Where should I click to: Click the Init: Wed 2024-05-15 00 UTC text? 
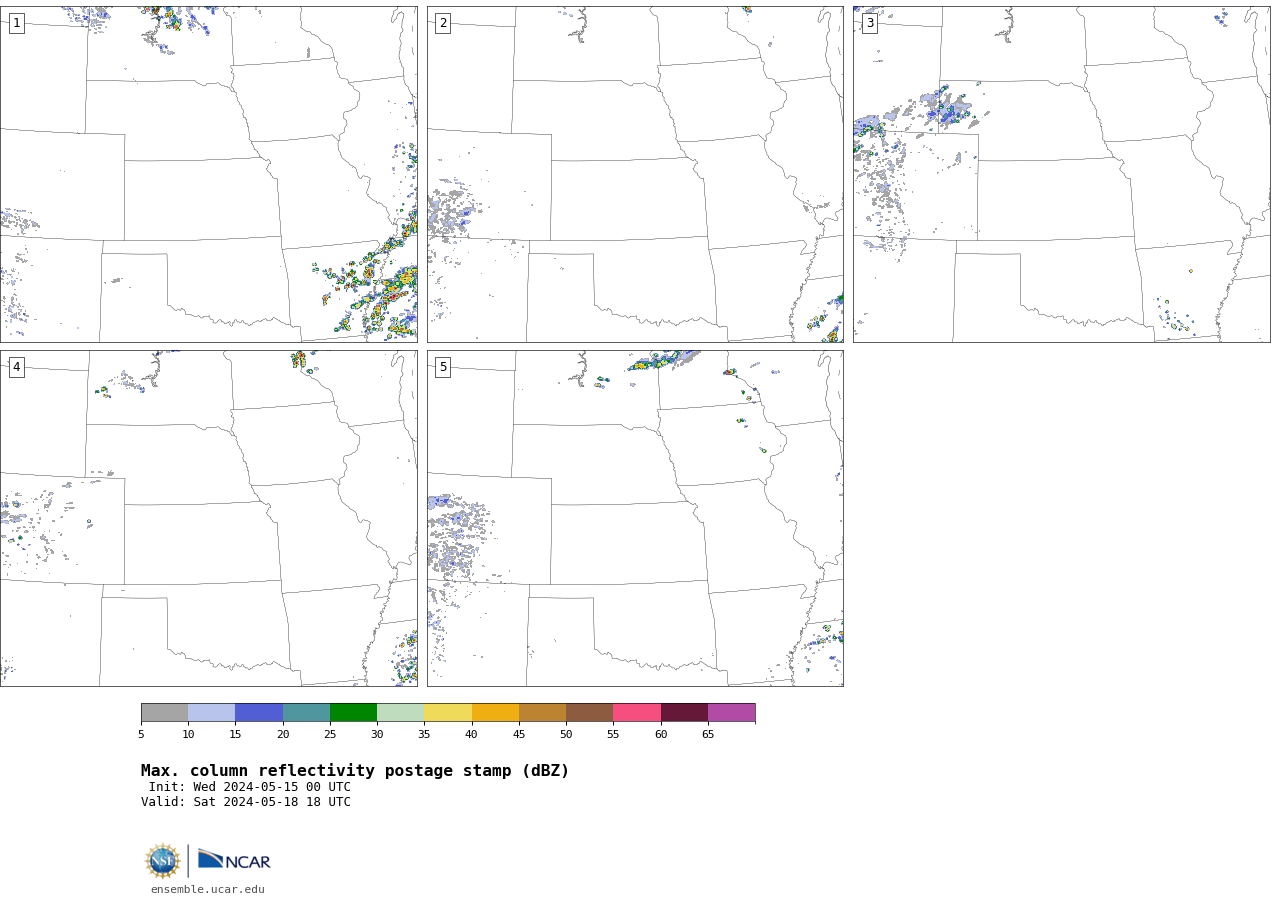click(x=250, y=787)
